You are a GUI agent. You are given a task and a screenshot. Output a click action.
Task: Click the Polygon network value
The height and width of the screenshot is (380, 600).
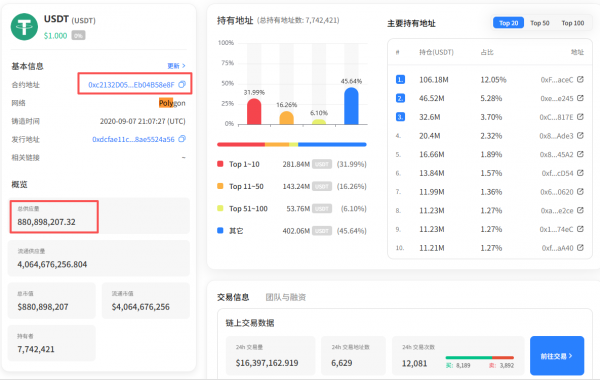pyautogui.click(x=172, y=103)
